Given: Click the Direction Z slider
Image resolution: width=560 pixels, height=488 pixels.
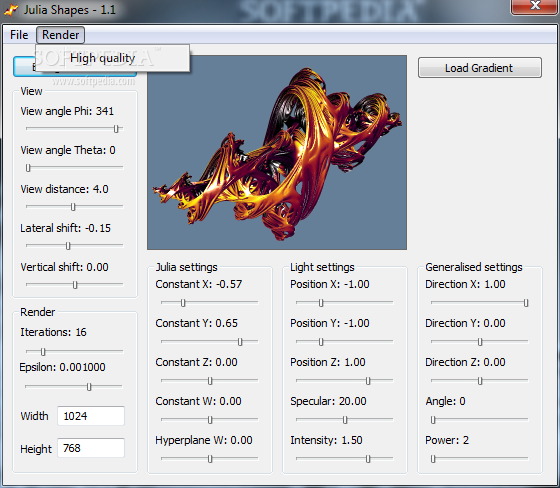Looking at the screenshot, I should coord(479,380).
